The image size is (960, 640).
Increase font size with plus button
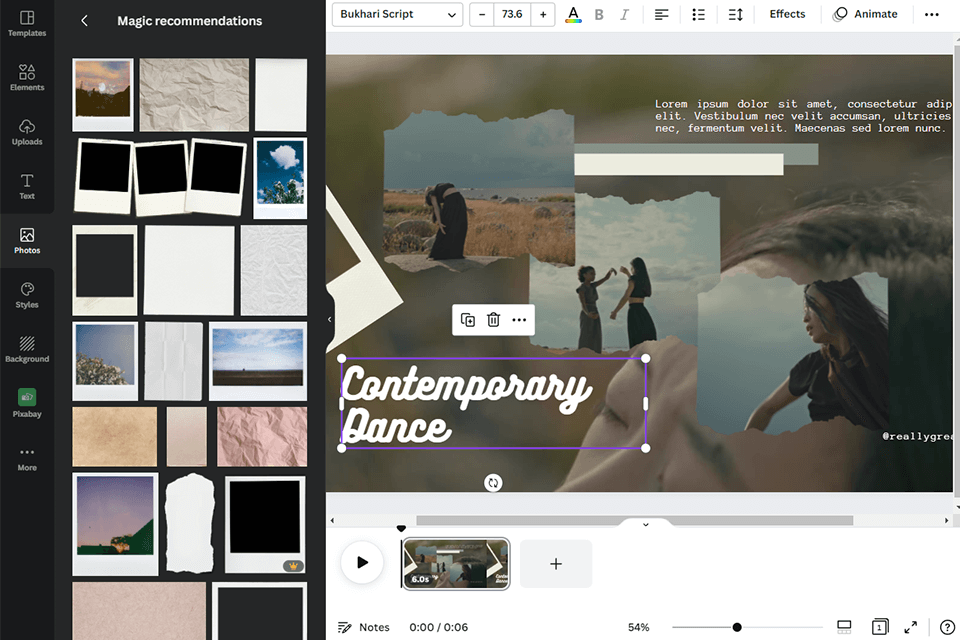coord(543,14)
